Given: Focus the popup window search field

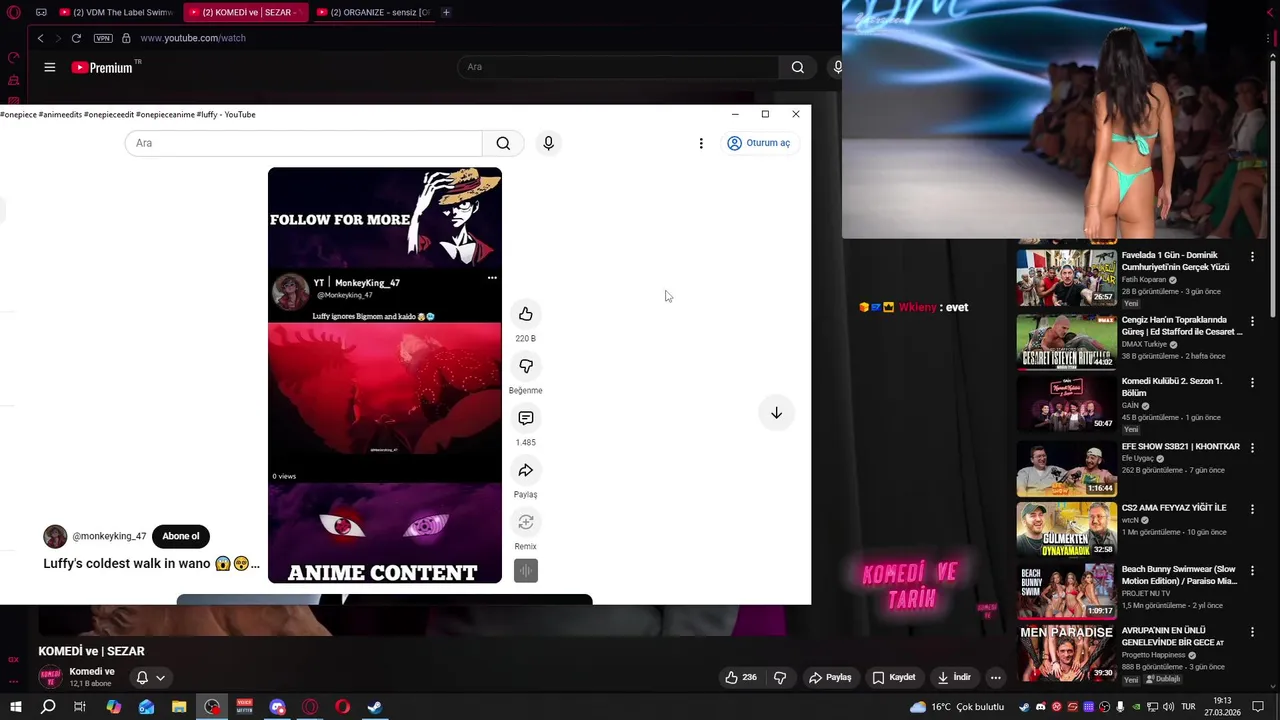Looking at the screenshot, I should coord(303,143).
